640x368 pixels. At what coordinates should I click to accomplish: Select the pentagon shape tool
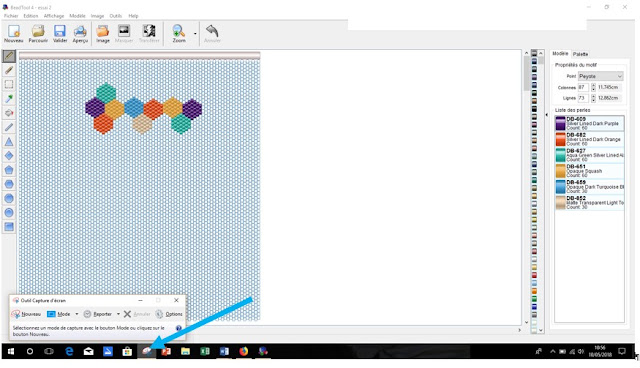(9, 170)
